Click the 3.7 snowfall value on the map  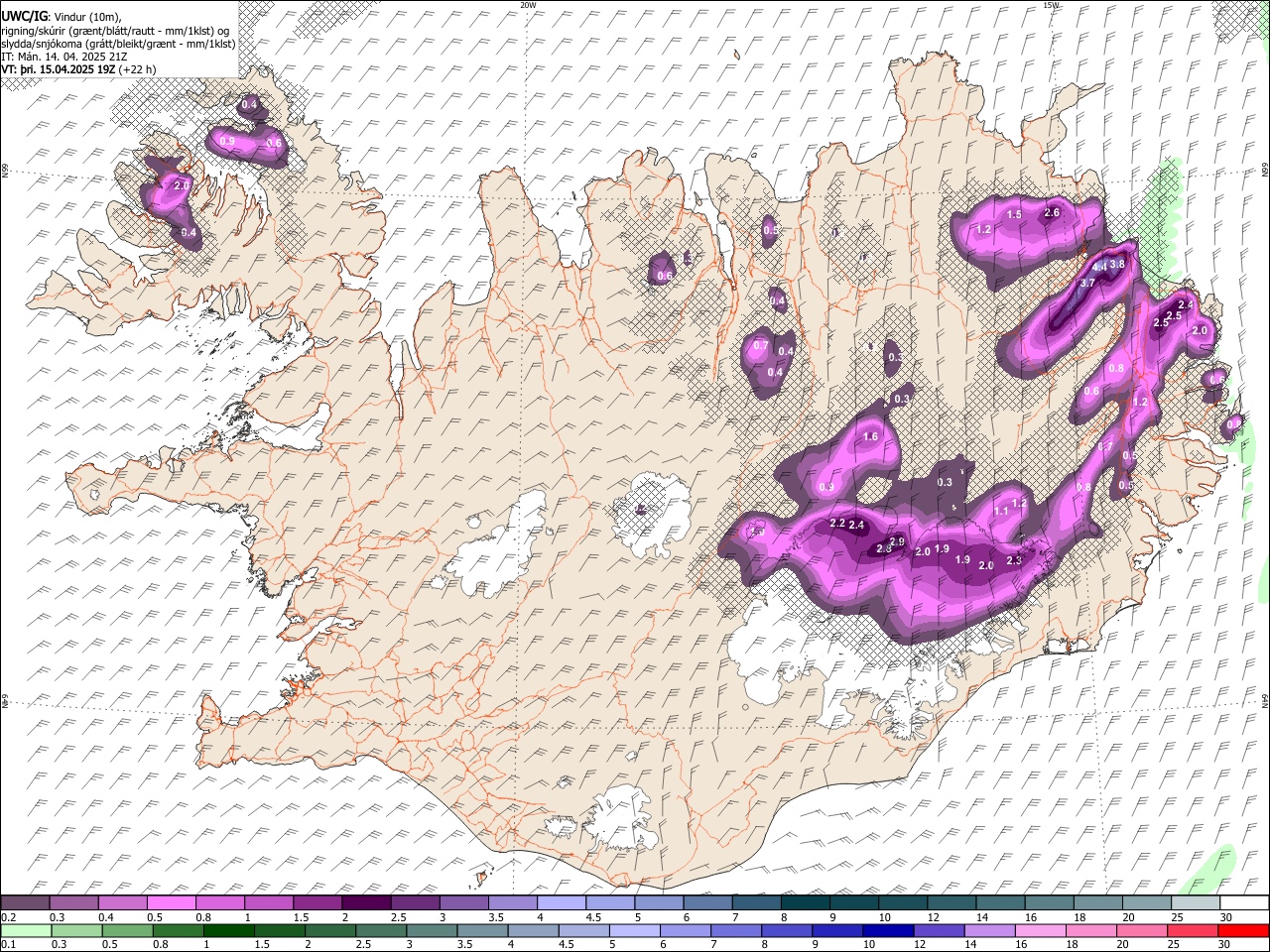click(x=1087, y=283)
